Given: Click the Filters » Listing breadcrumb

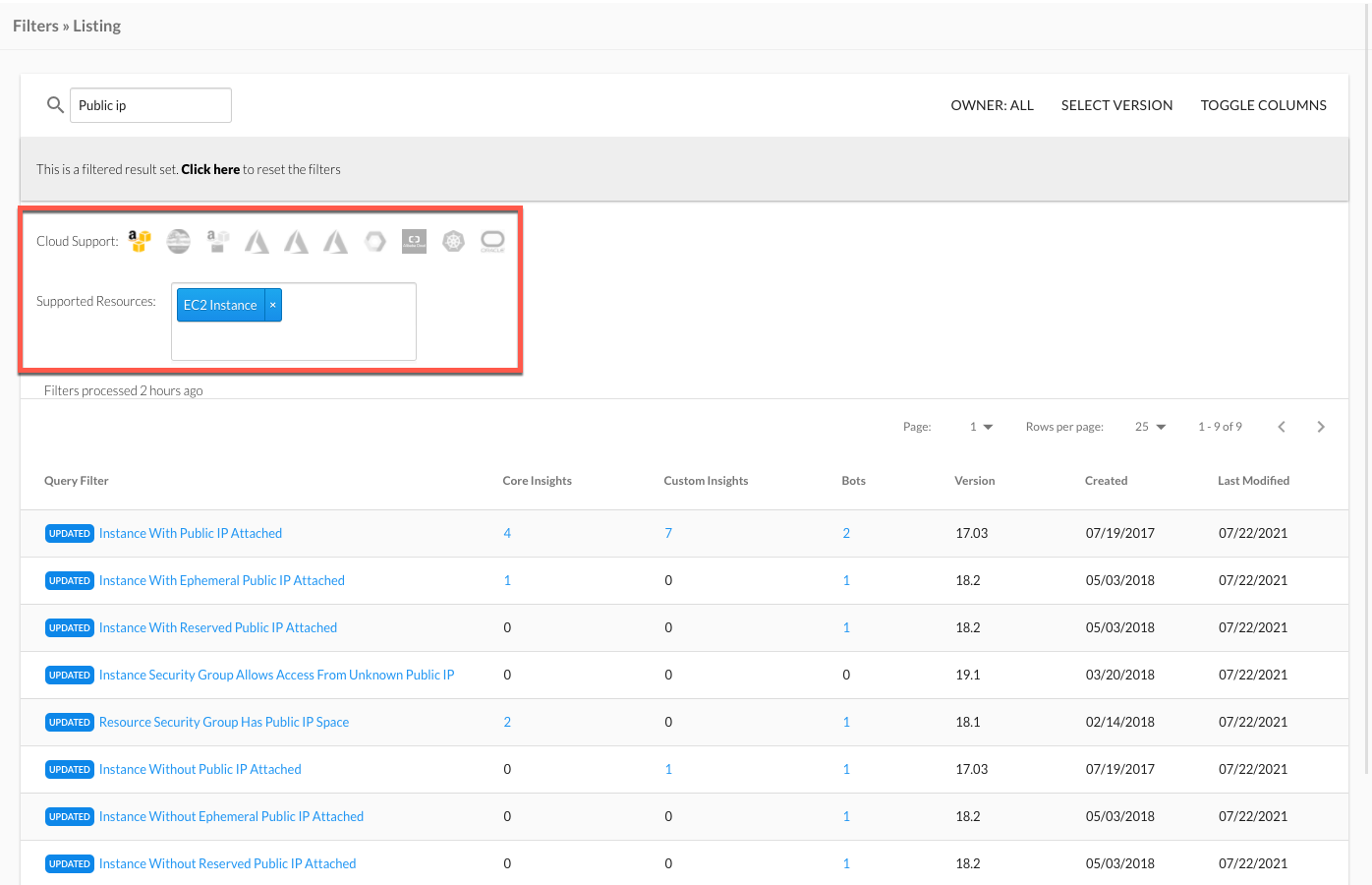Looking at the screenshot, I should (x=67, y=26).
